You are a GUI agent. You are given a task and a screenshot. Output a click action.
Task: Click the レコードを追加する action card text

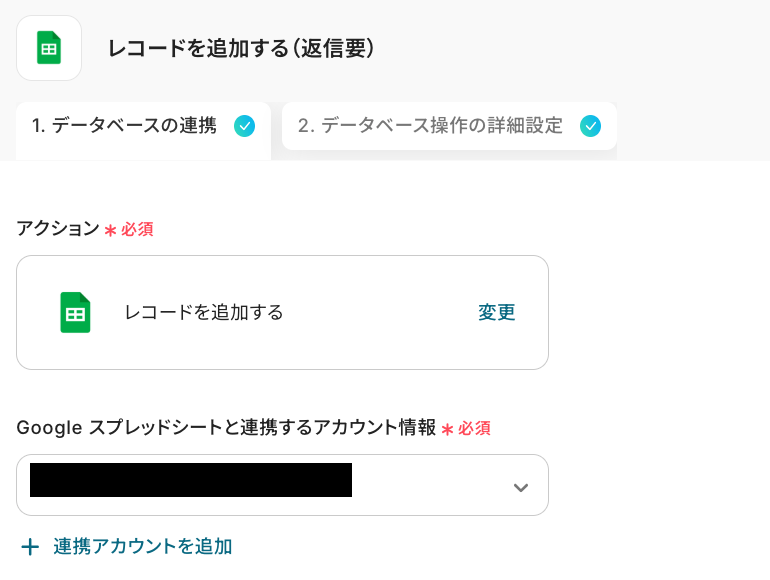click(204, 313)
